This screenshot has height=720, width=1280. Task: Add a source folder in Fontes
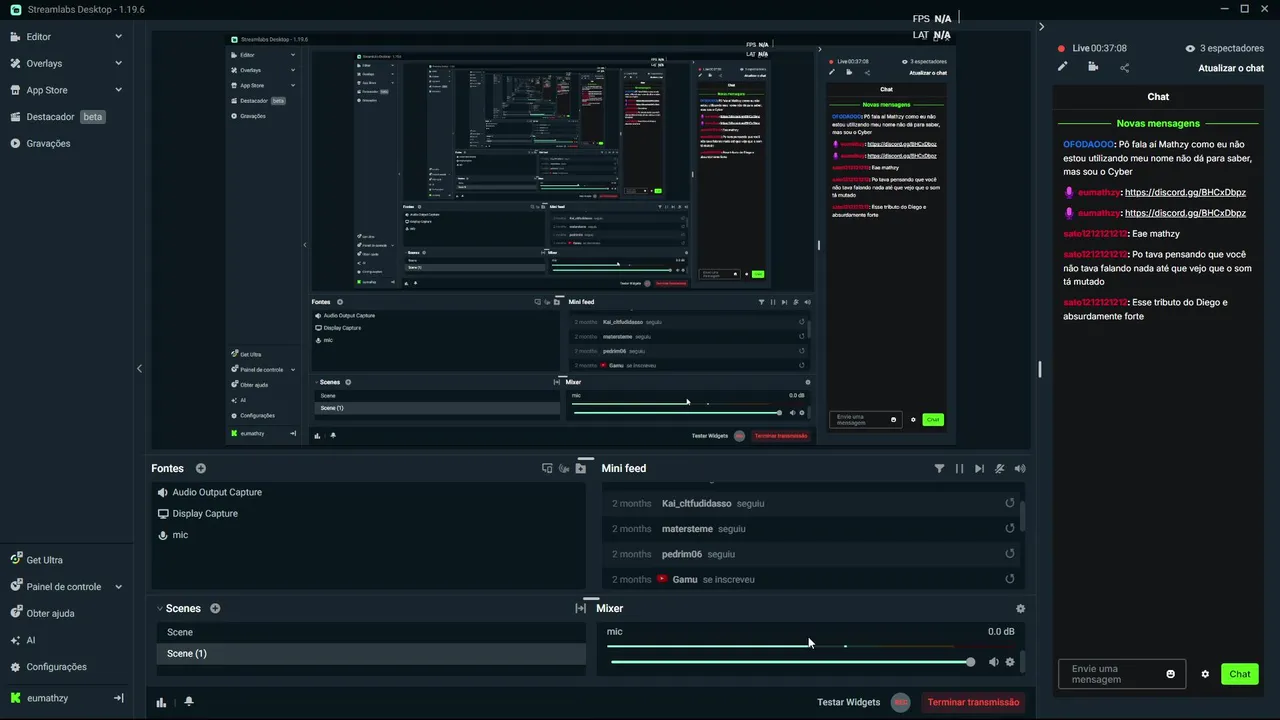pos(580,468)
